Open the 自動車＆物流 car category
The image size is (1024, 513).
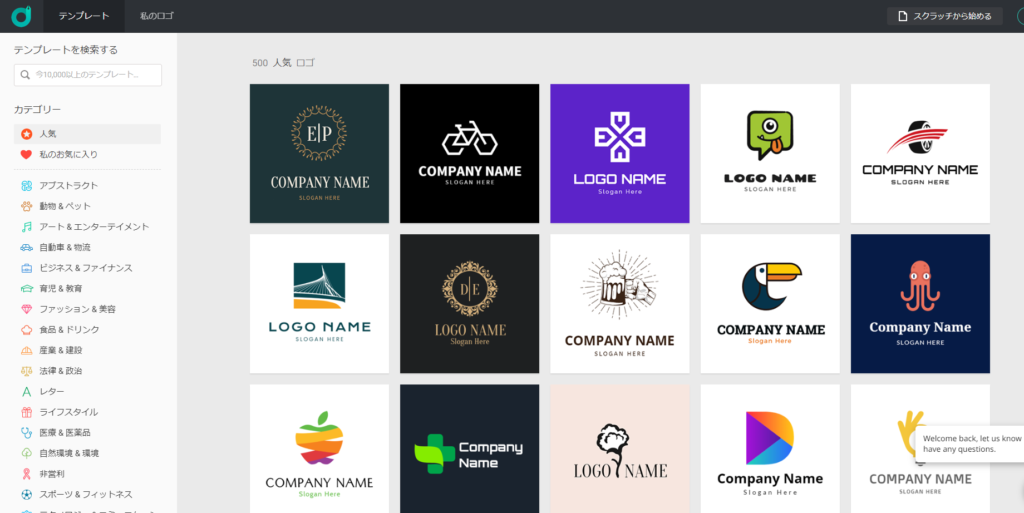click(x=64, y=247)
